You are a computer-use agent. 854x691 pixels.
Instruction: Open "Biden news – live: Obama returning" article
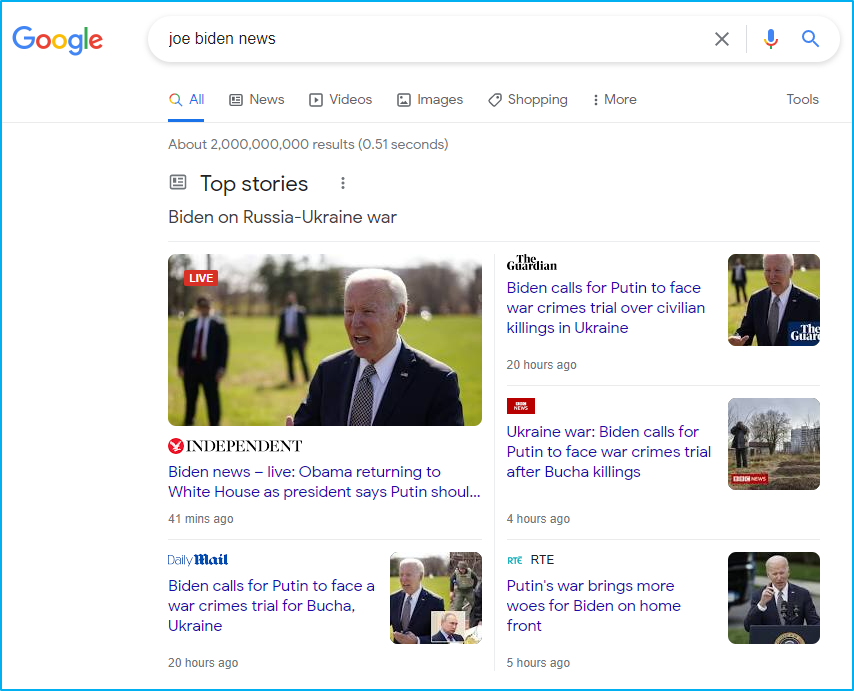325,482
